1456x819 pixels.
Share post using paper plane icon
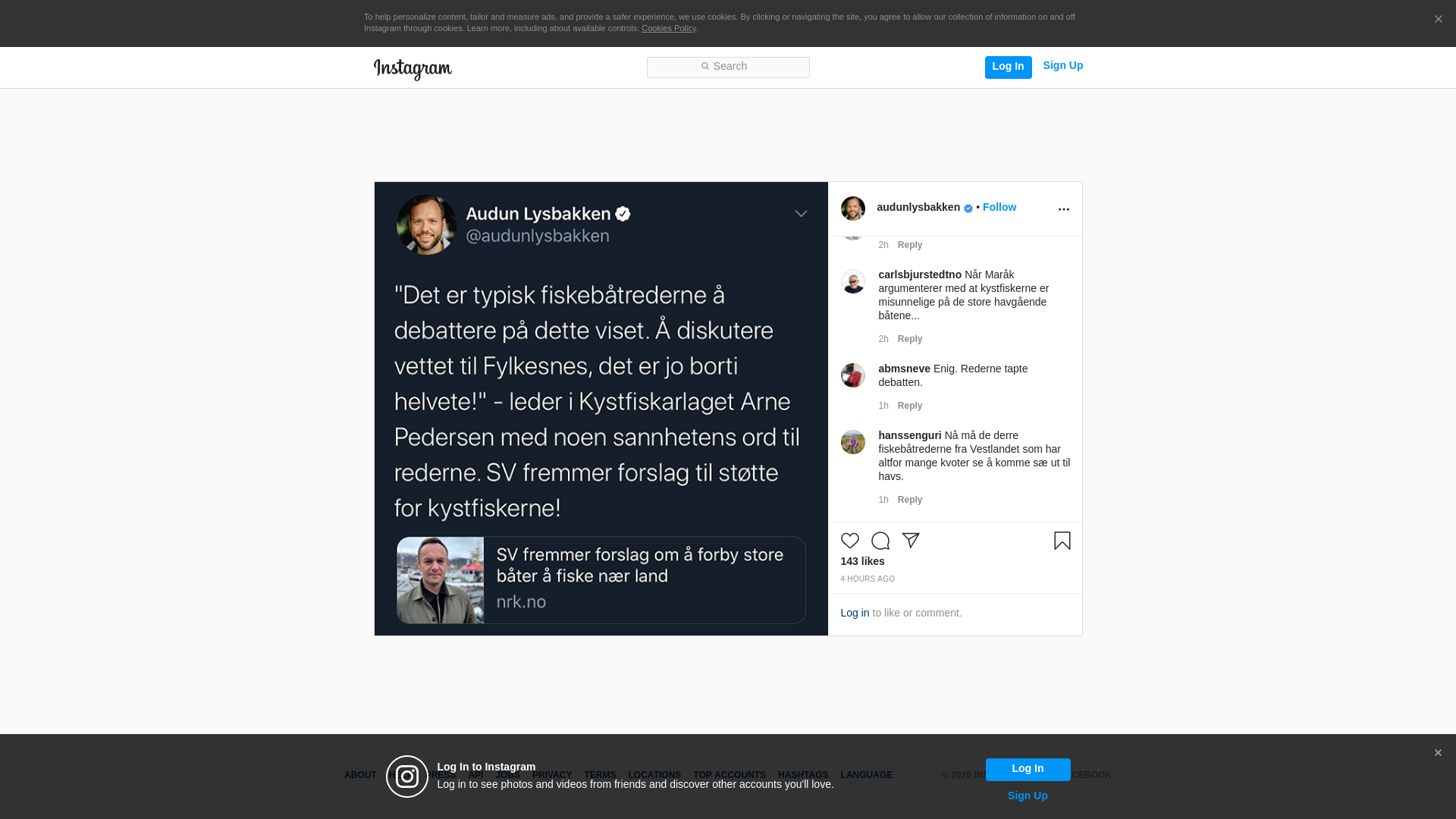(x=911, y=541)
